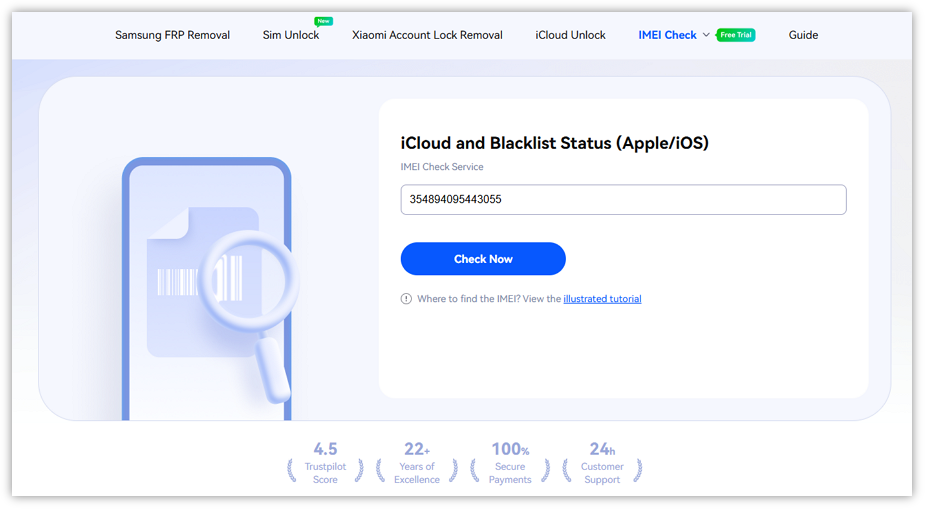Click the IMEI Check Service label
This screenshot has height=509, width=925.
pos(442,167)
